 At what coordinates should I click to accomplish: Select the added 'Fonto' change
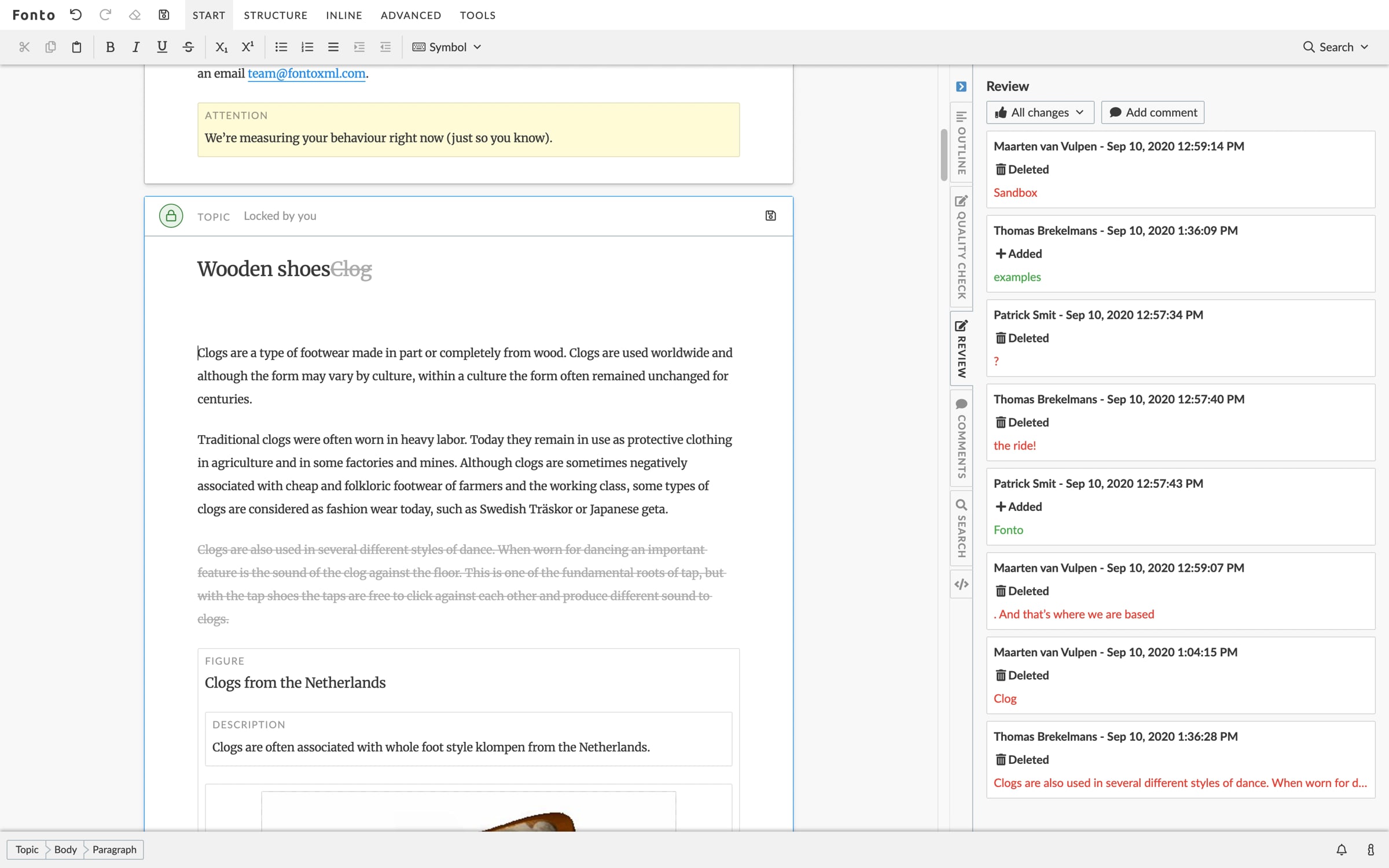pyautogui.click(x=1181, y=507)
